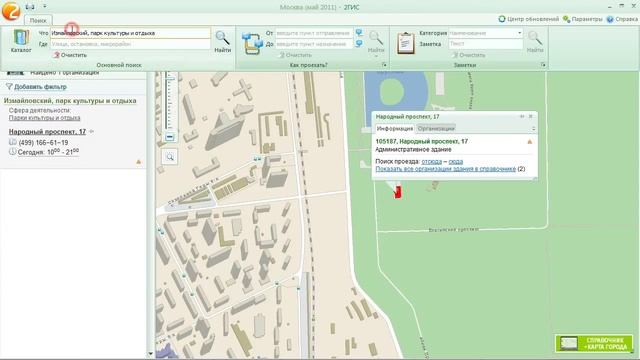This screenshot has width=640, height=360.
Task: Click orange warning triangle in results panel
Action: coord(138,162)
